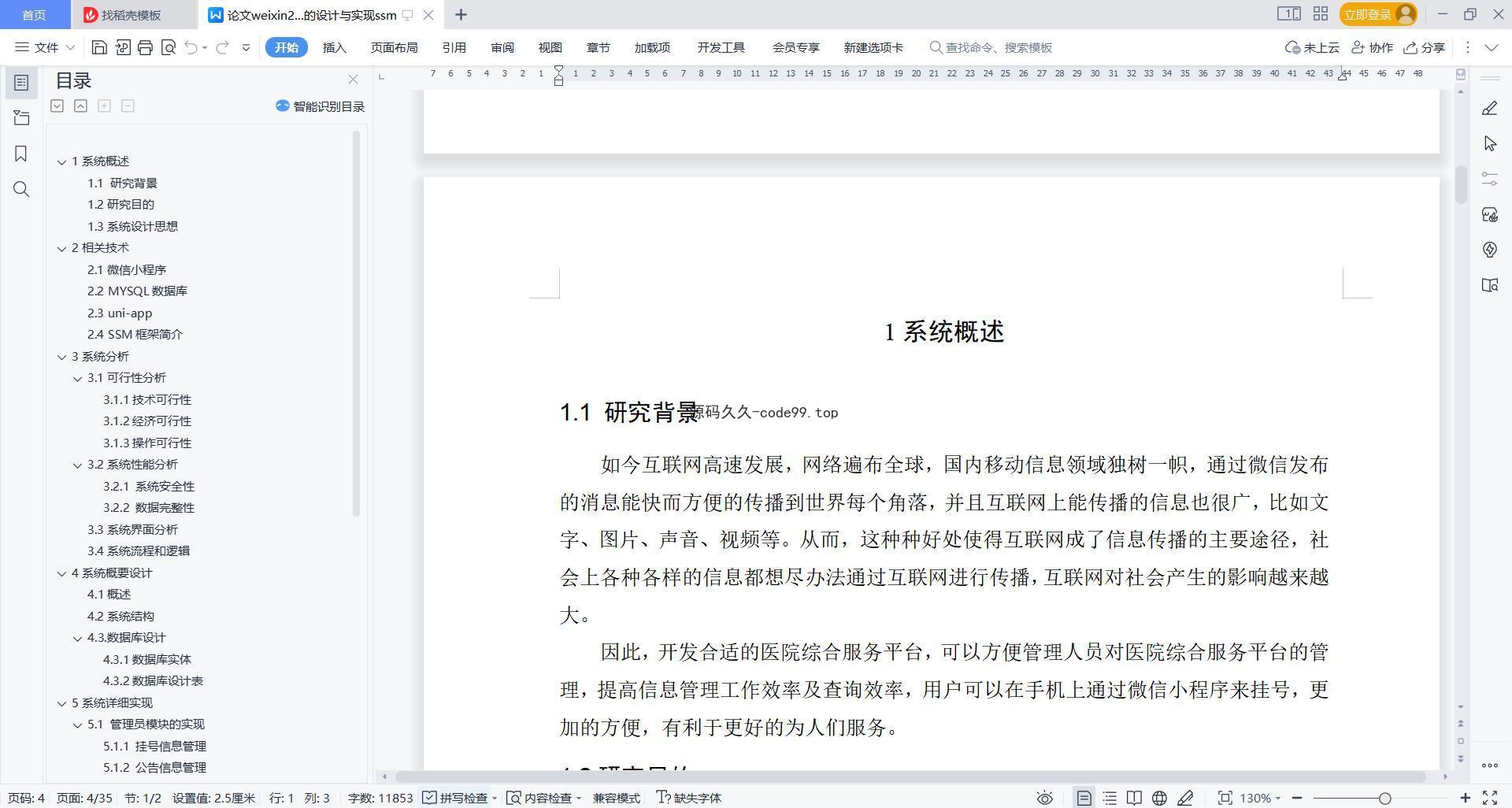The height and width of the screenshot is (808, 1512).
Task: Open the bookmark panel icon
Action: coord(21,154)
